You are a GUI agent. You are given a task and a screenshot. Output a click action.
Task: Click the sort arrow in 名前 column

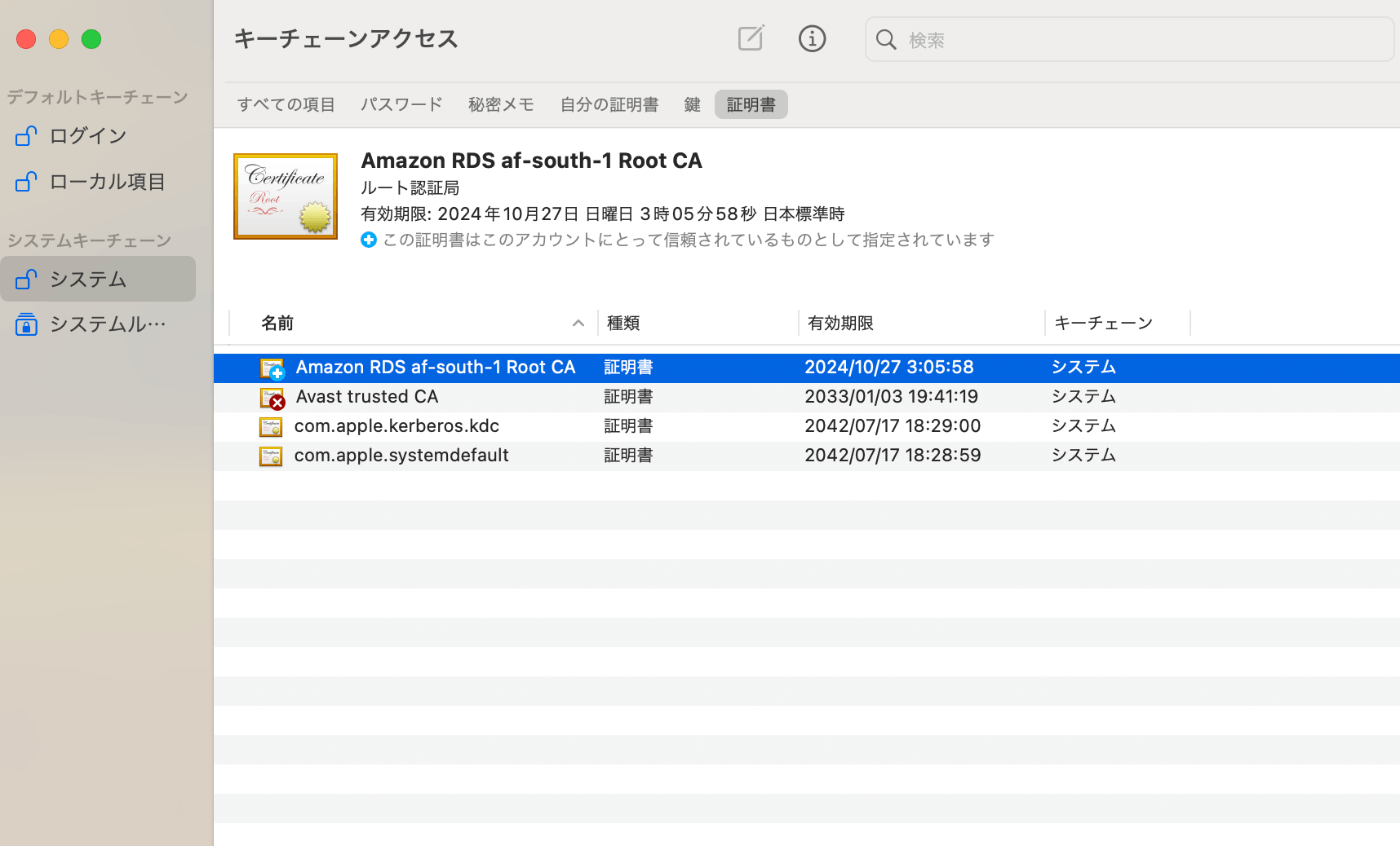[578, 323]
